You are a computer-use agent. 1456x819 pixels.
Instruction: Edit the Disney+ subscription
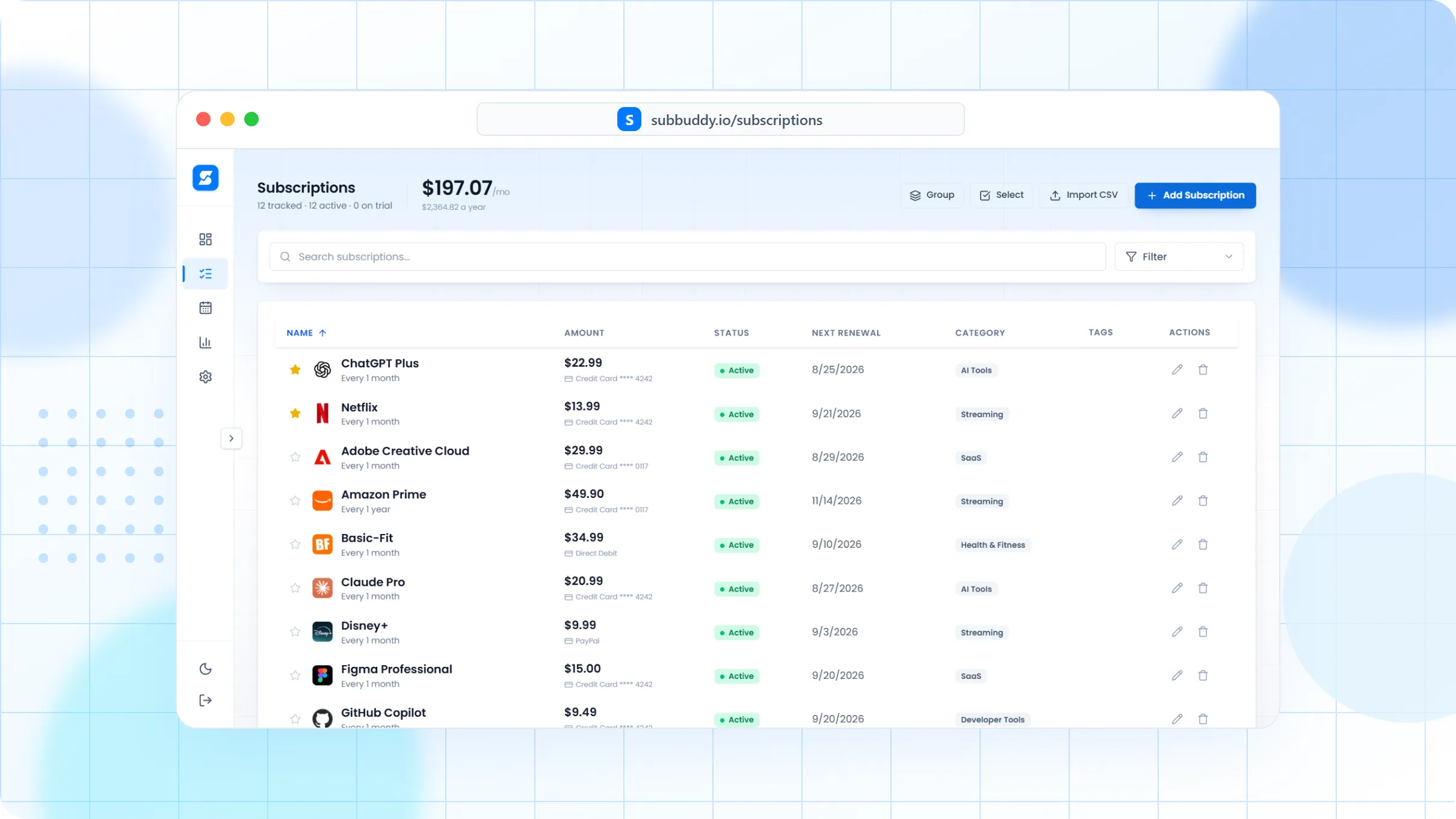[1177, 632]
